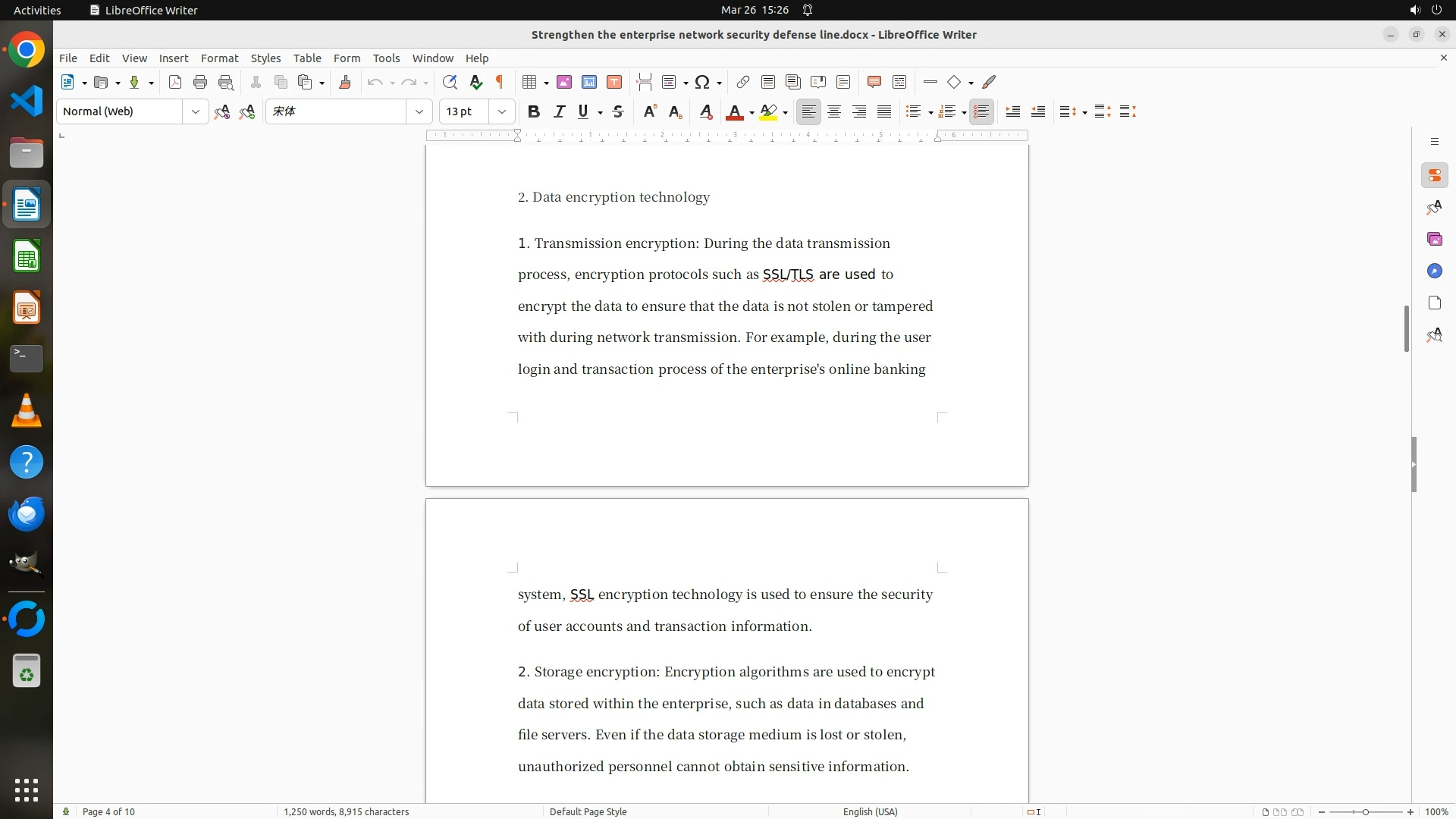Click the Clone Formatting paintbrush icon
The width and height of the screenshot is (1456, 819).
(x=345, y=82)
